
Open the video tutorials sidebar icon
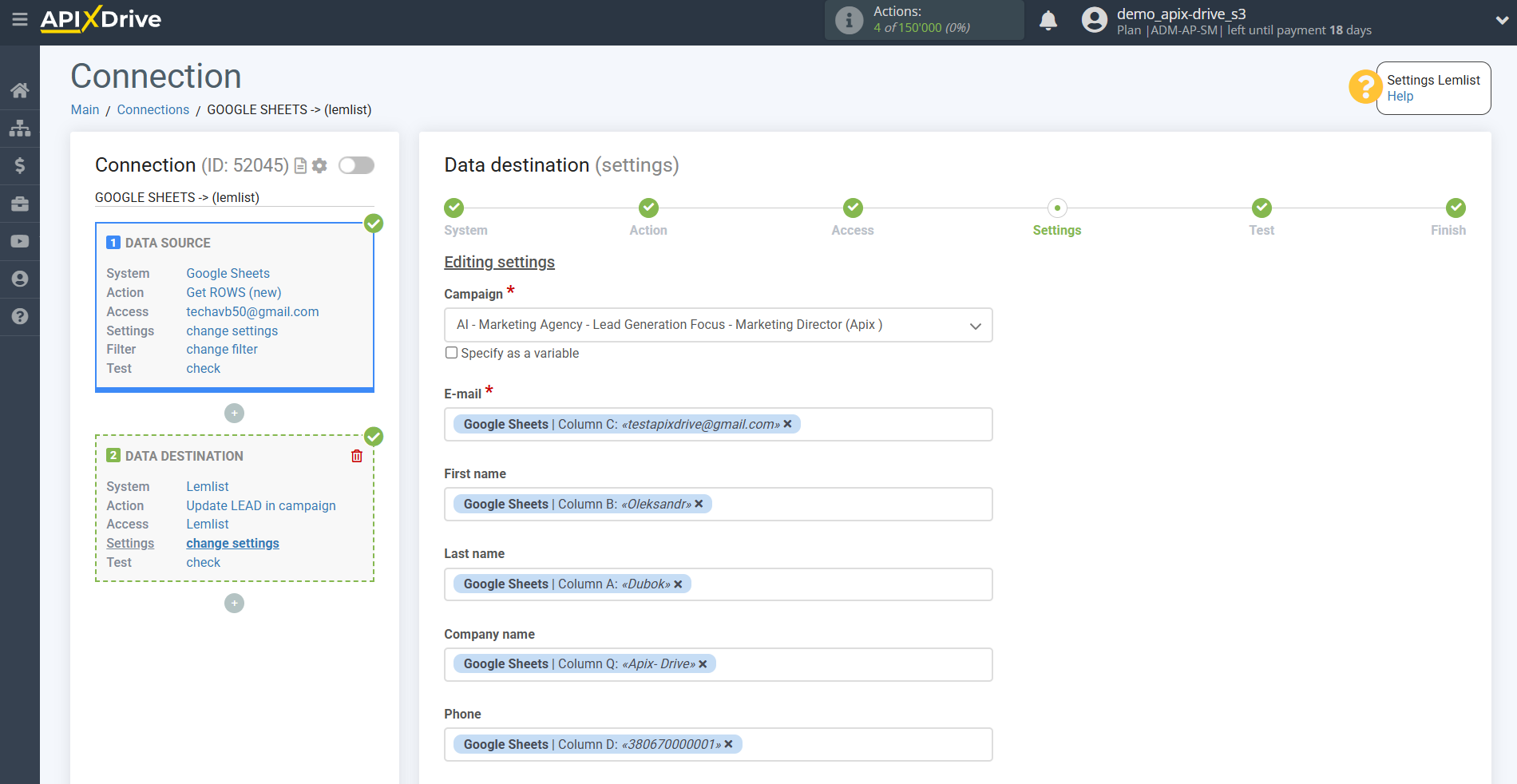point(20,241)
